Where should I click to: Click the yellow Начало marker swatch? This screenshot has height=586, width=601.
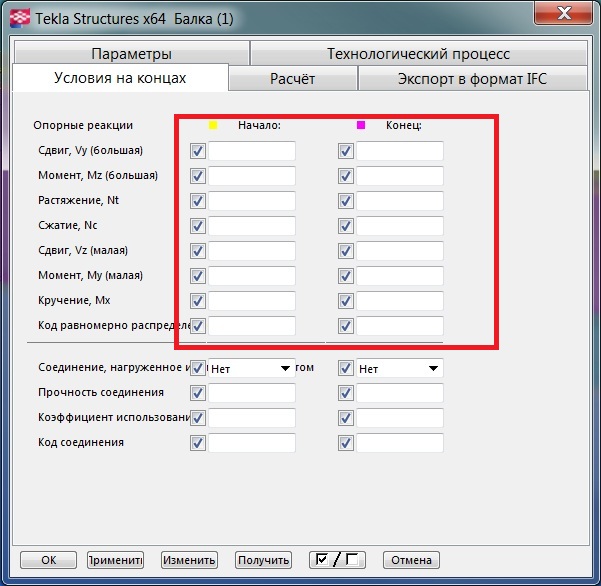213,125
